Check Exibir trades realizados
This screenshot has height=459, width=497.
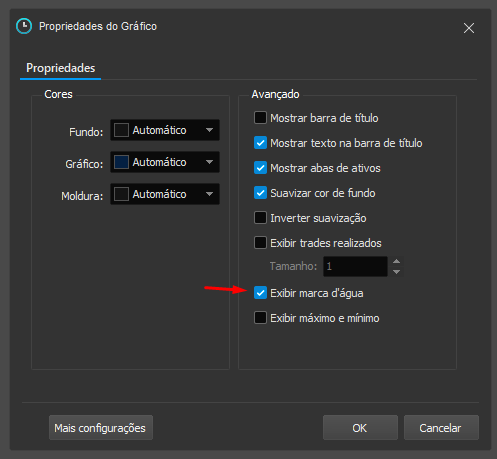260,243
